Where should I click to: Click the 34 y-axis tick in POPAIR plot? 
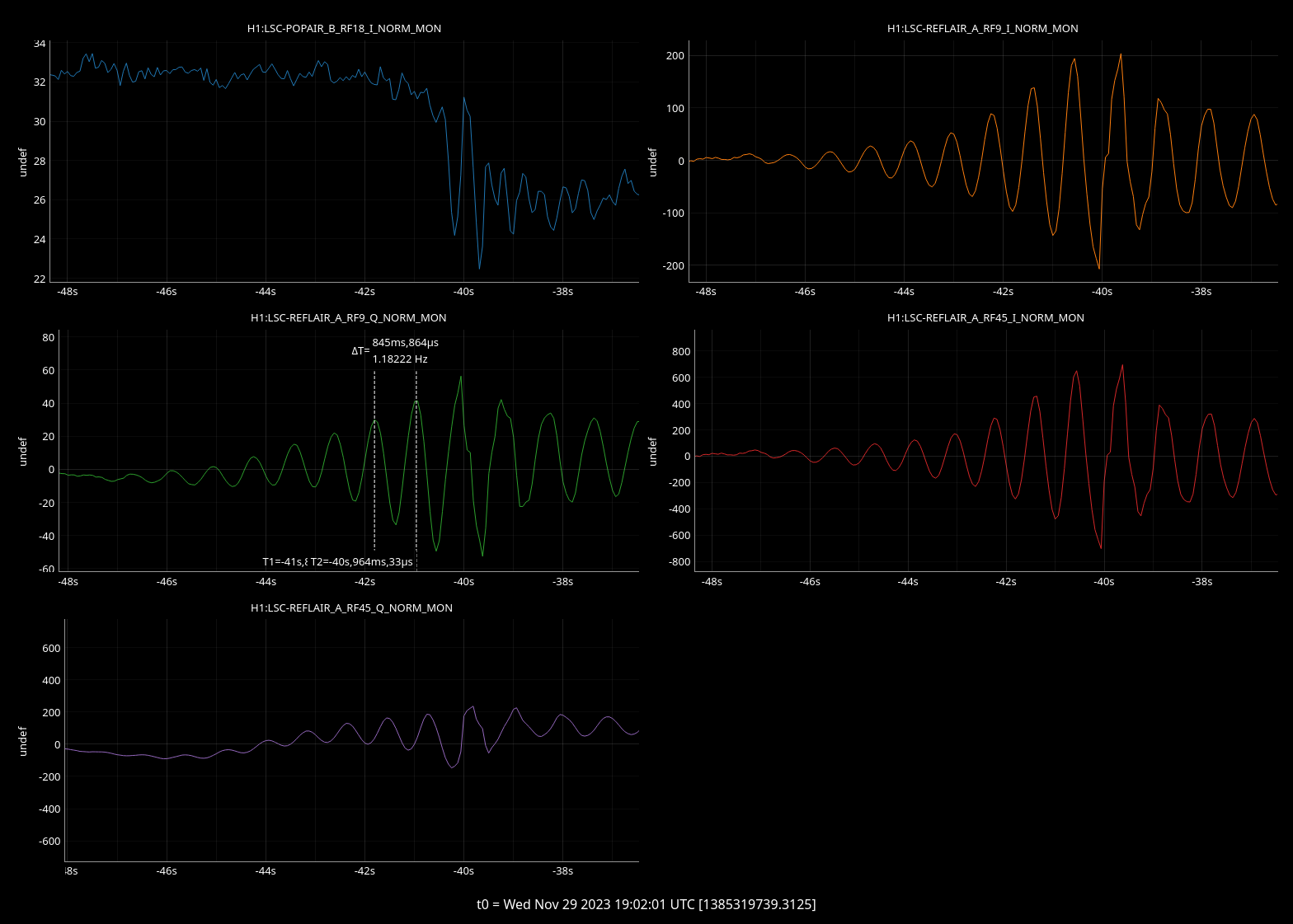coord(40,44)
